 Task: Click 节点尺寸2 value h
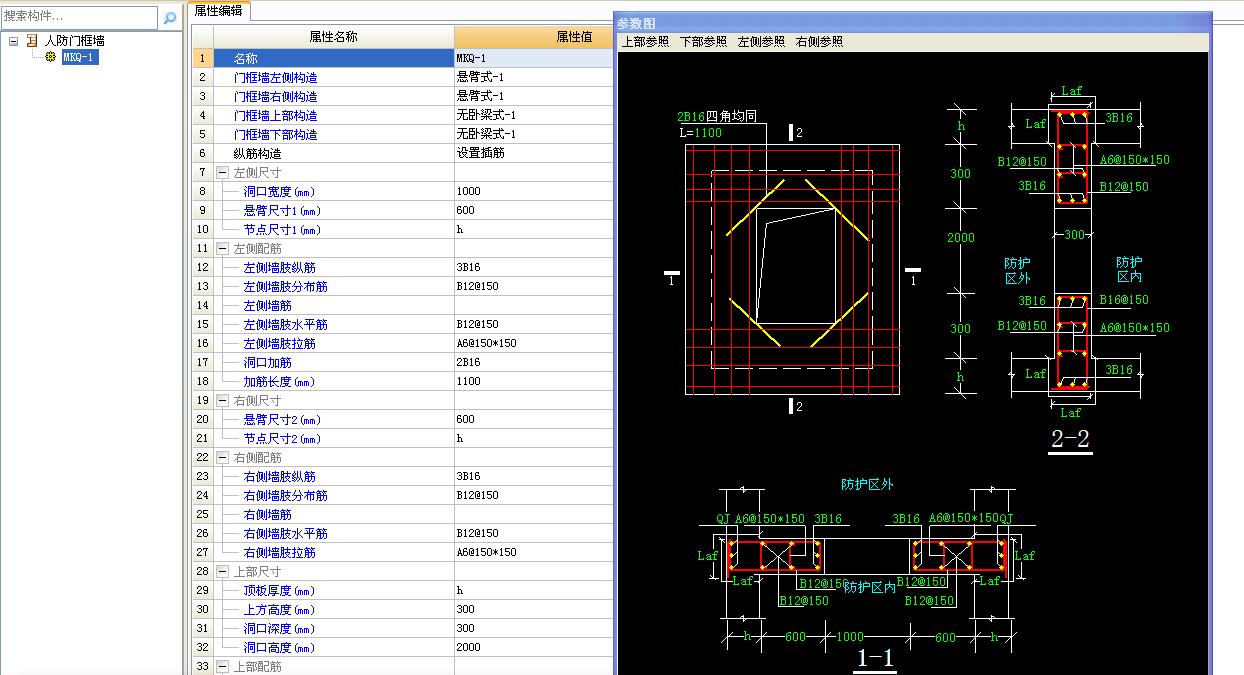(534, 439)
